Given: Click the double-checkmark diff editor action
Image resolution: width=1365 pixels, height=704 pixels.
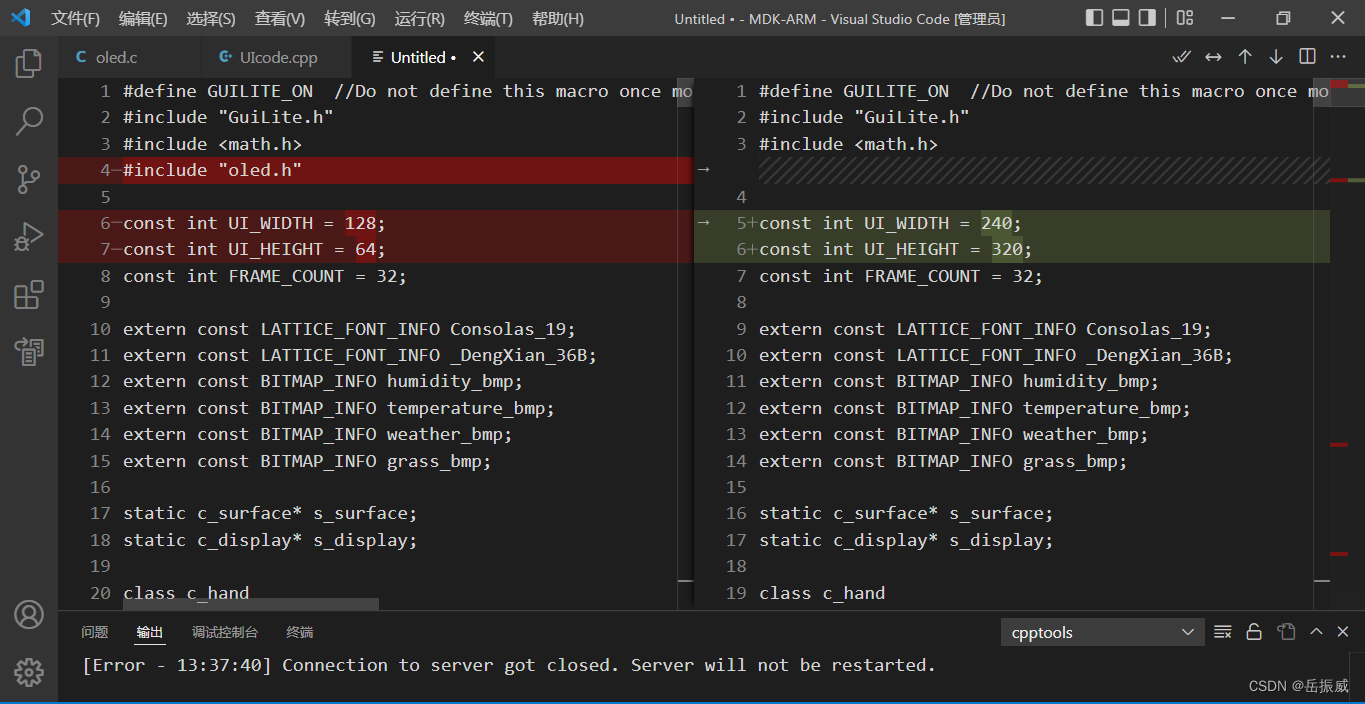Looking at the screenshot, I should pos(1182,57).
